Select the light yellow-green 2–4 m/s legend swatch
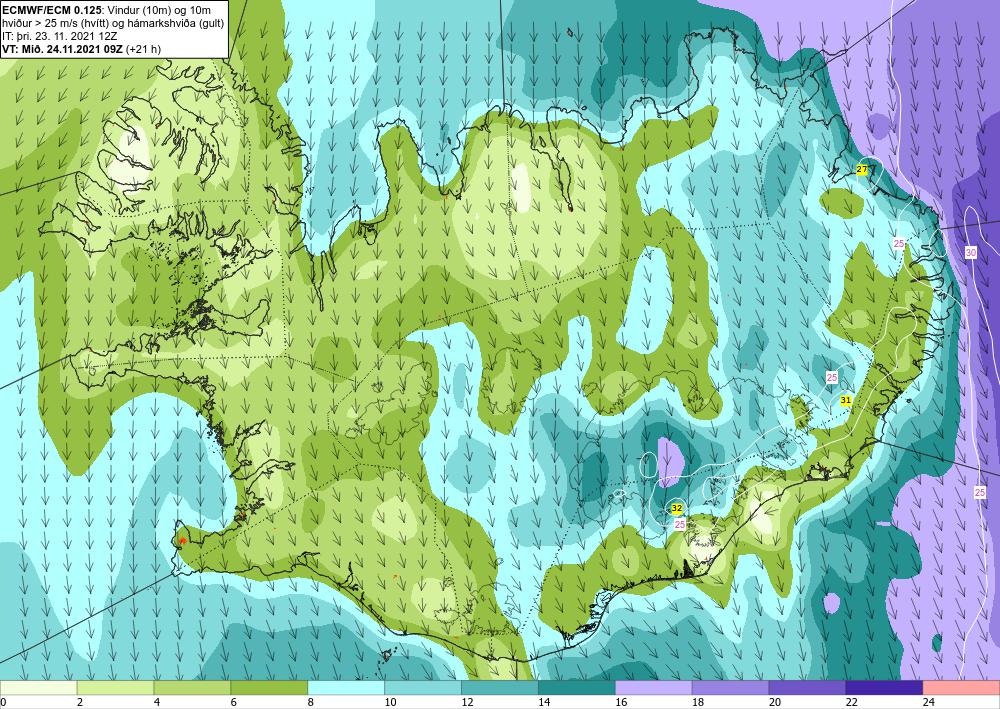This screenshot has height=709, width=1000. [115, 687]
